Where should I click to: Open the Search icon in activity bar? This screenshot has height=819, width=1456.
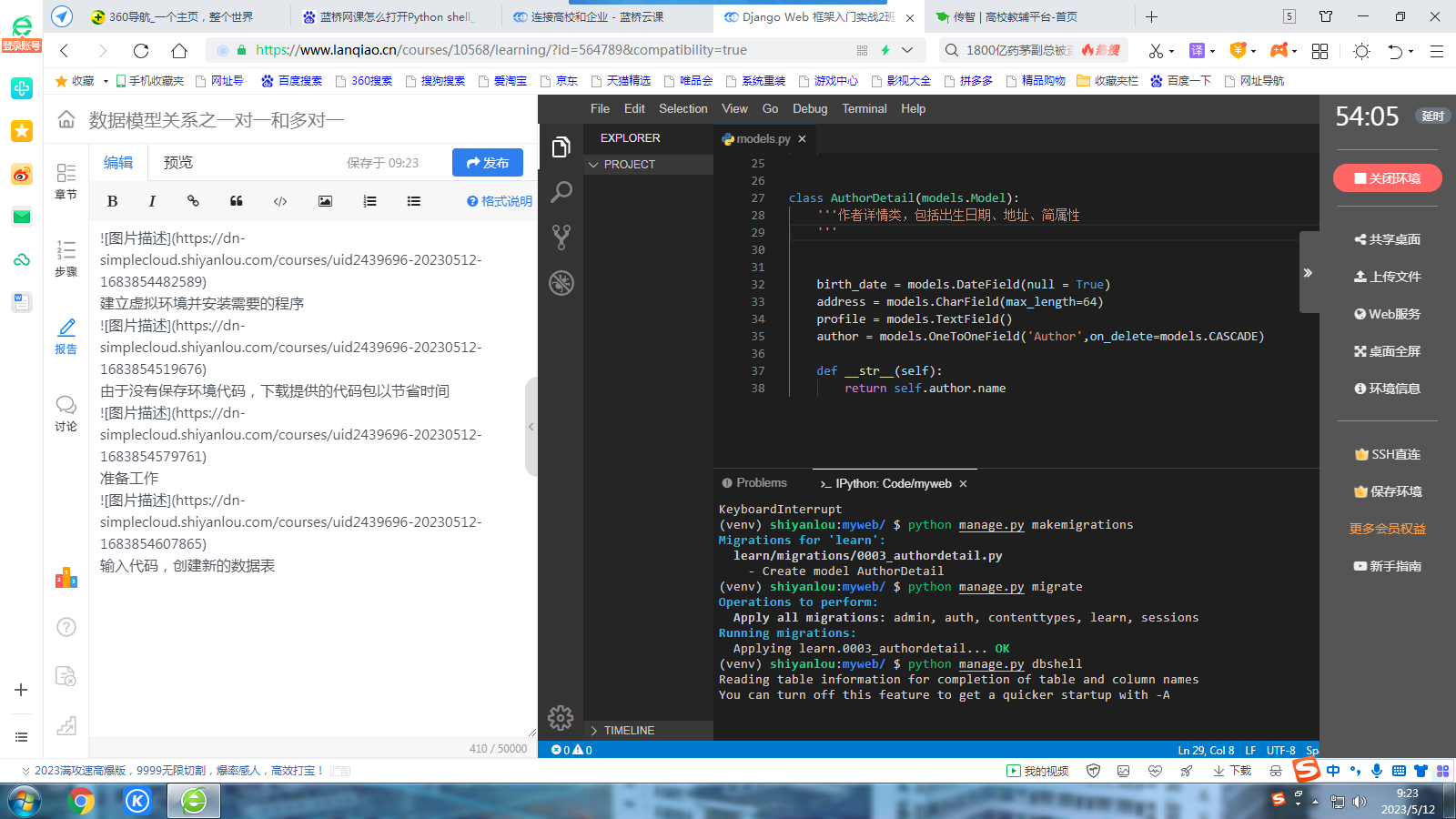point(561,192)
